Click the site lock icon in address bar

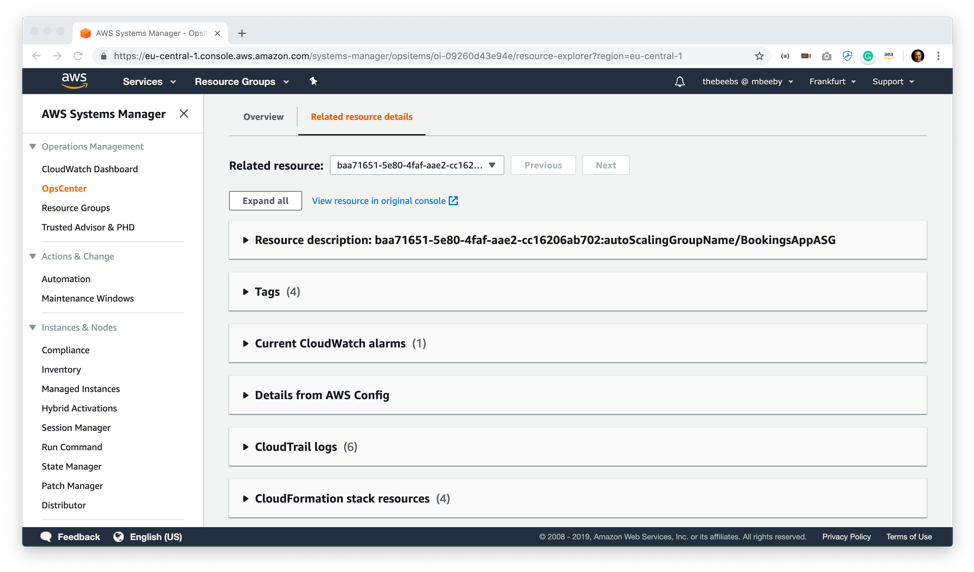(x=104, y=56)
